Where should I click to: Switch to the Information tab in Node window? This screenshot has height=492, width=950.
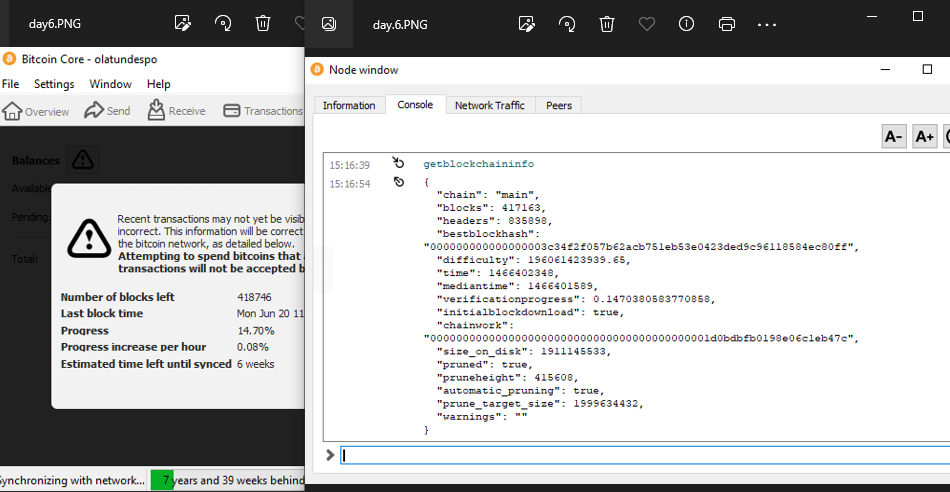pyautogui.click(x=349, y=105)
